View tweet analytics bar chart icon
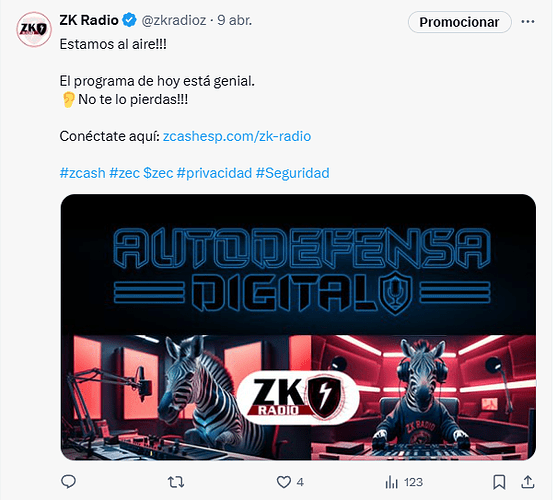Screen dimensions: 557x500 click(391, 482)
